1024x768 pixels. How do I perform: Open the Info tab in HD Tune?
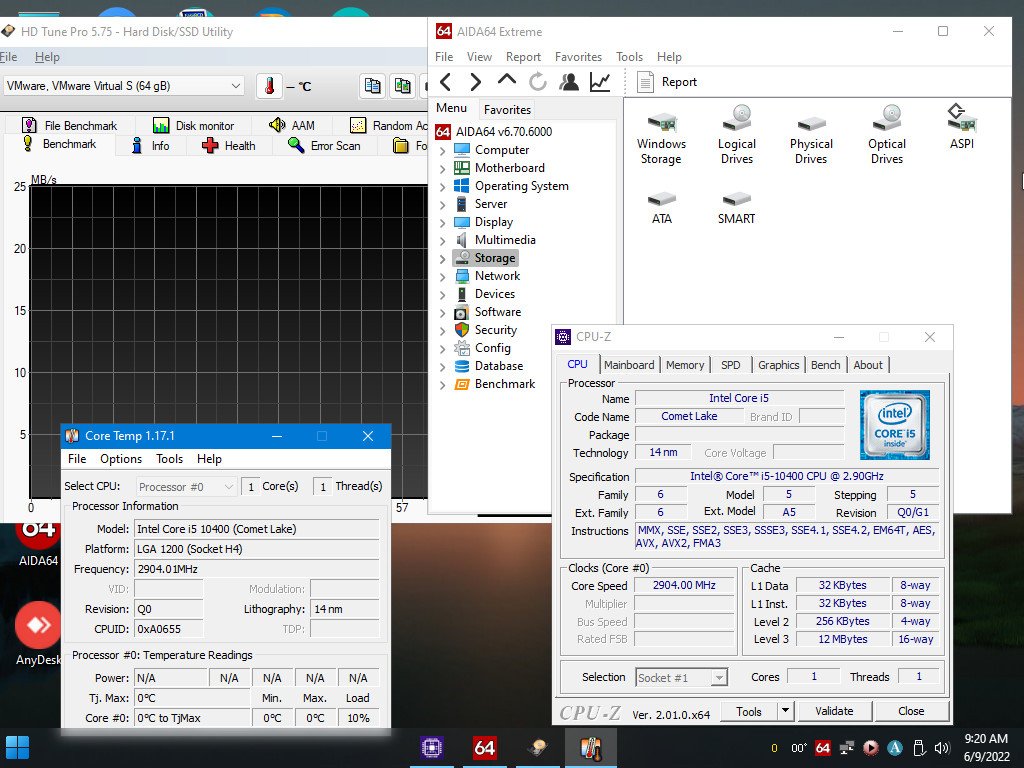151,146
